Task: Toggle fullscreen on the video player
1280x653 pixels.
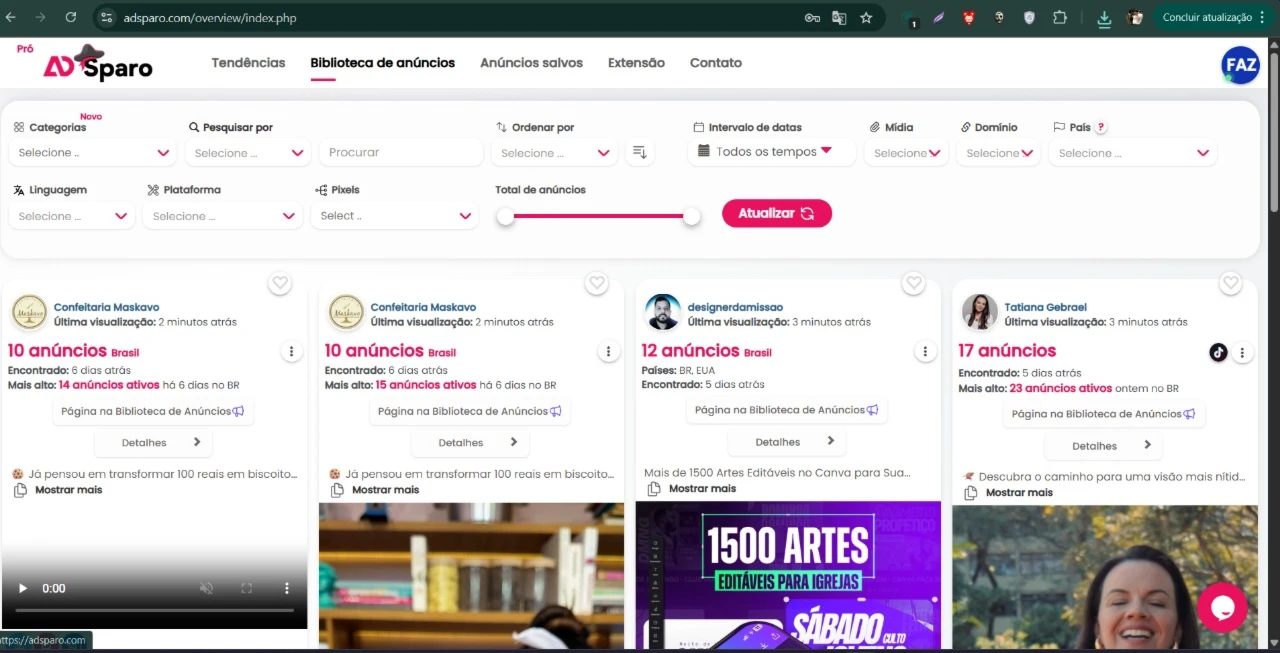Action: point(246,588)
